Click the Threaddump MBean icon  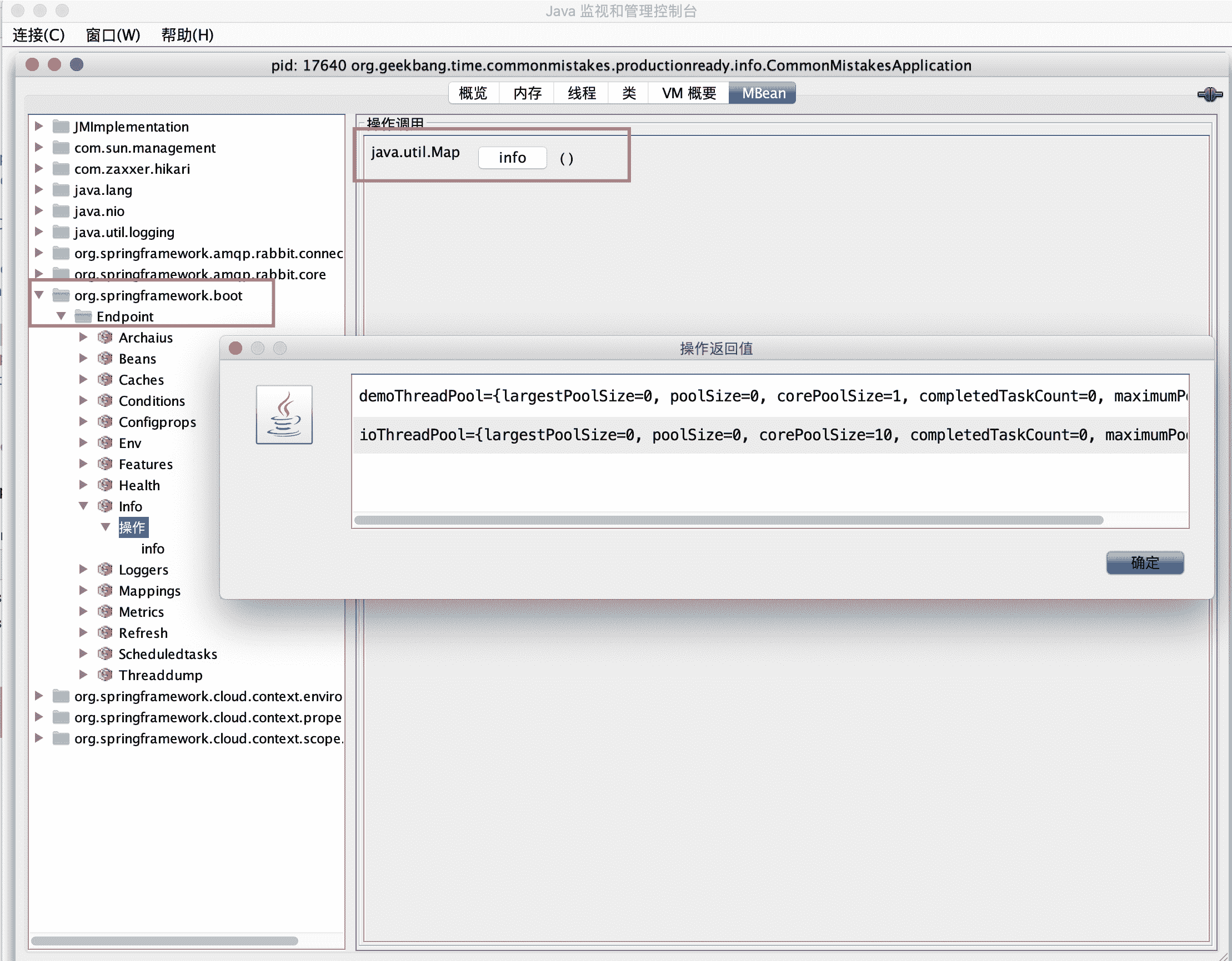(x=105, y=675)
